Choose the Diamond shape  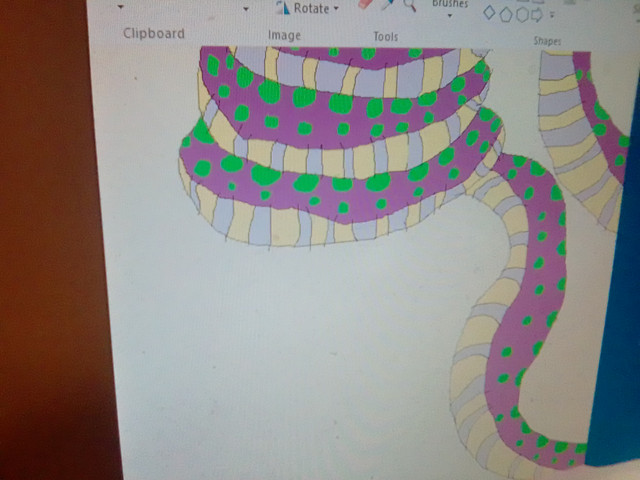point(489,13)
